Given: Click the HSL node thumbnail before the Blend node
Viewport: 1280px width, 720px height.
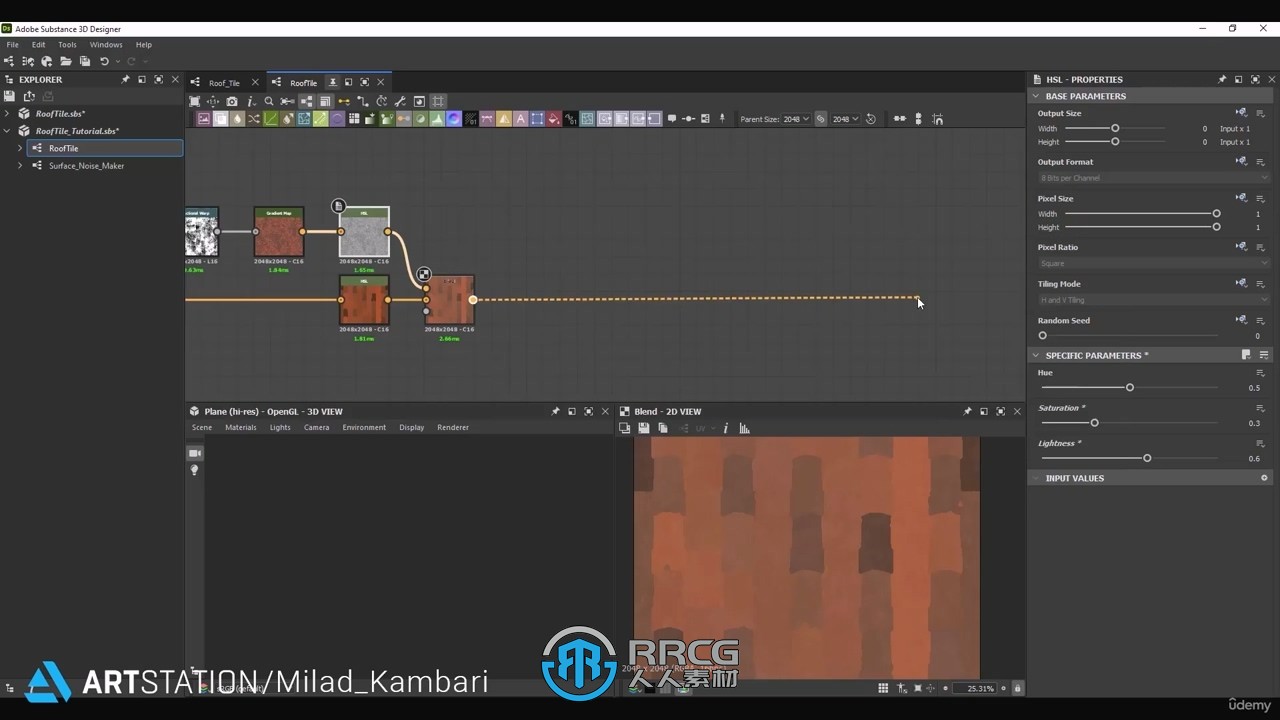Looking at the screenshot, I should [x=364, y=300].
